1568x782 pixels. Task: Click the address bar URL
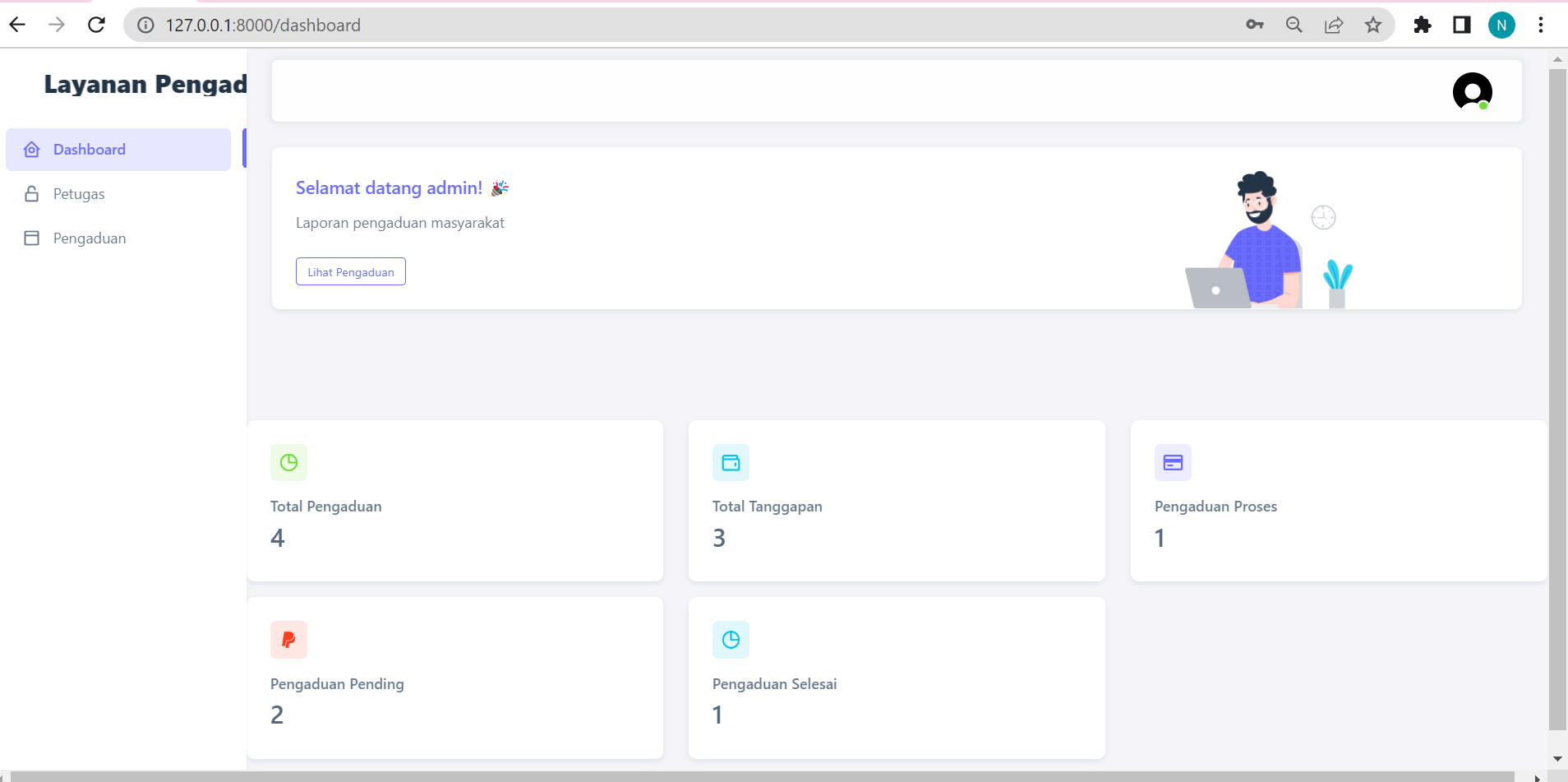(x=263, y=25)
